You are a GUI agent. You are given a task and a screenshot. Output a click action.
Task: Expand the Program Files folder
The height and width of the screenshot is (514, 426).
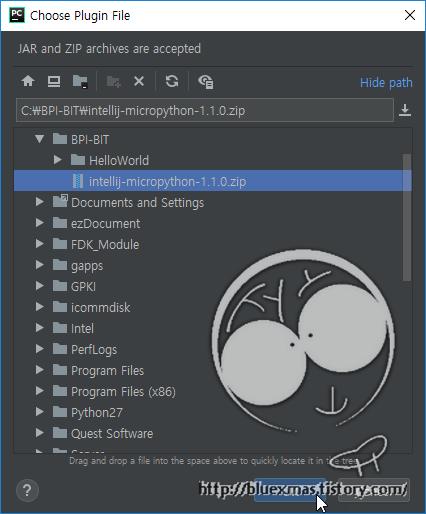pos(40,370)
